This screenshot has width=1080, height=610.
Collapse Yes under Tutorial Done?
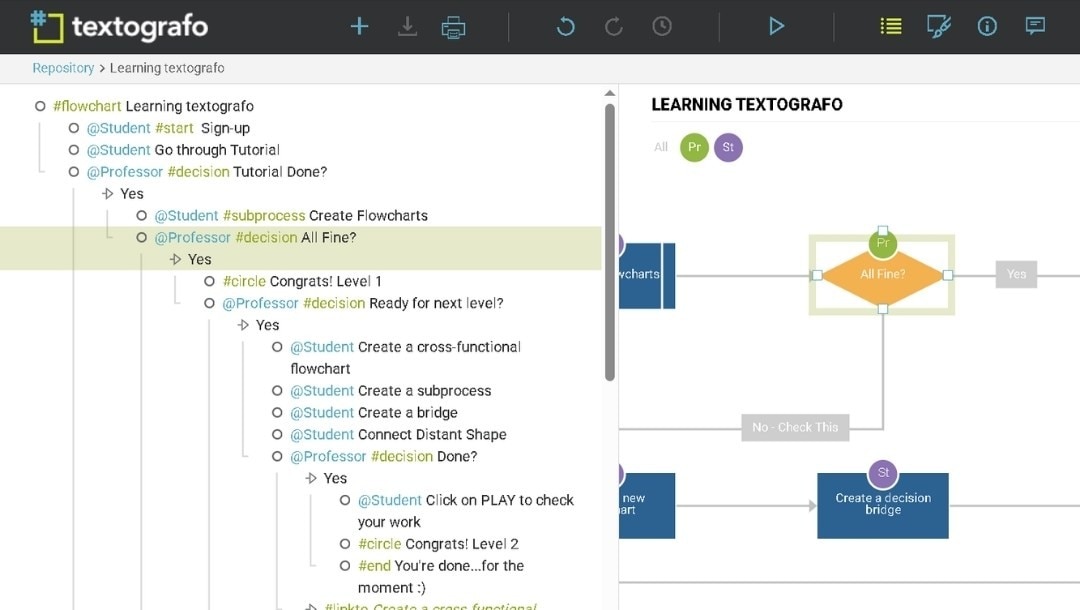[x=107, y=193]
